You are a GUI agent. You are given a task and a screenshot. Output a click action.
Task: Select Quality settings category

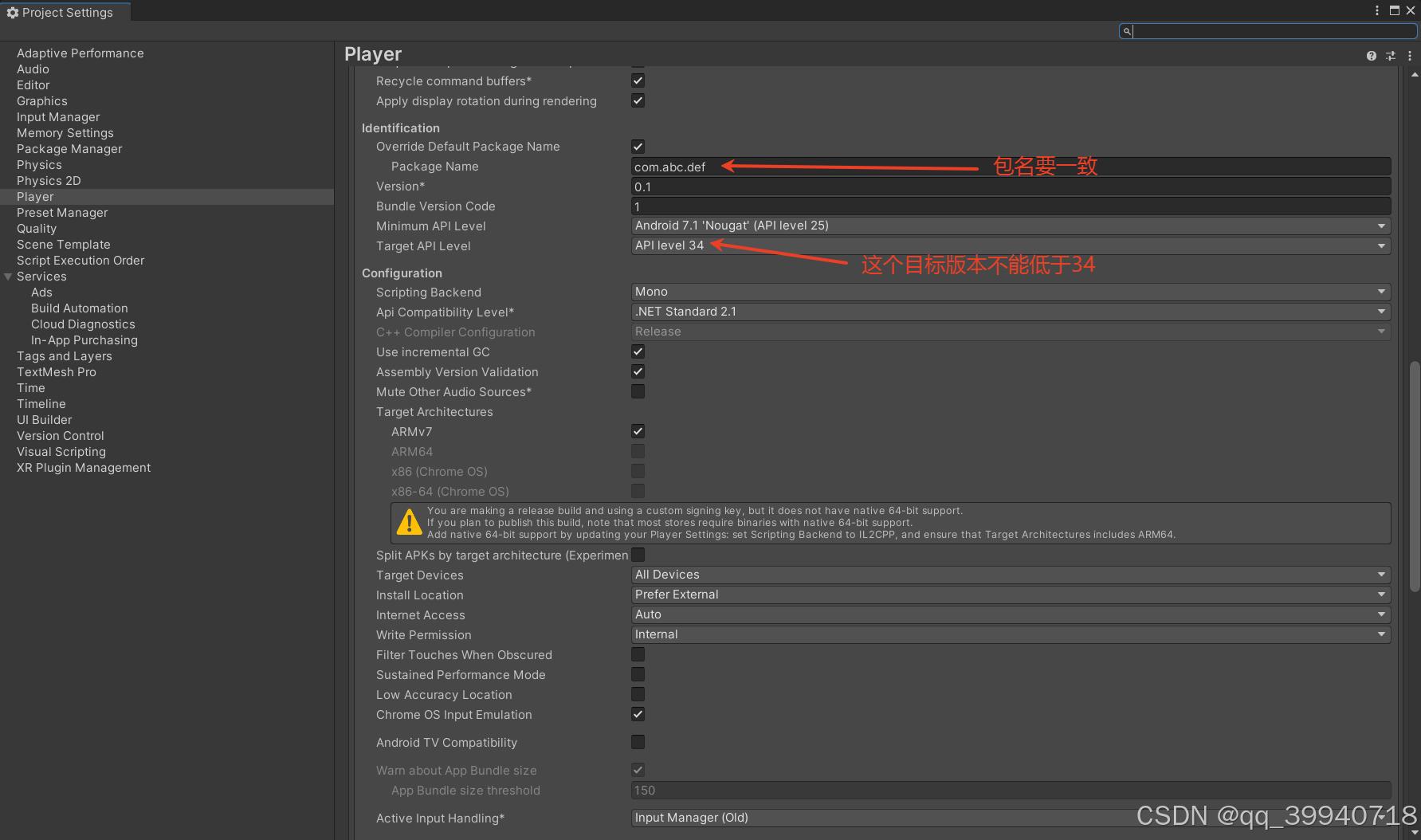click(x=37, y=229)
